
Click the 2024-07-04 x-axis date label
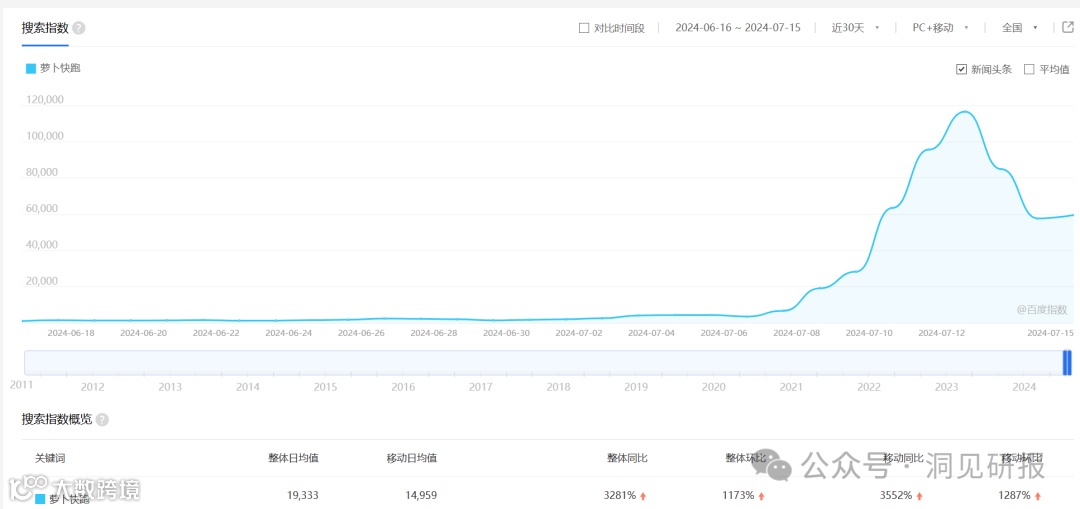652,333
